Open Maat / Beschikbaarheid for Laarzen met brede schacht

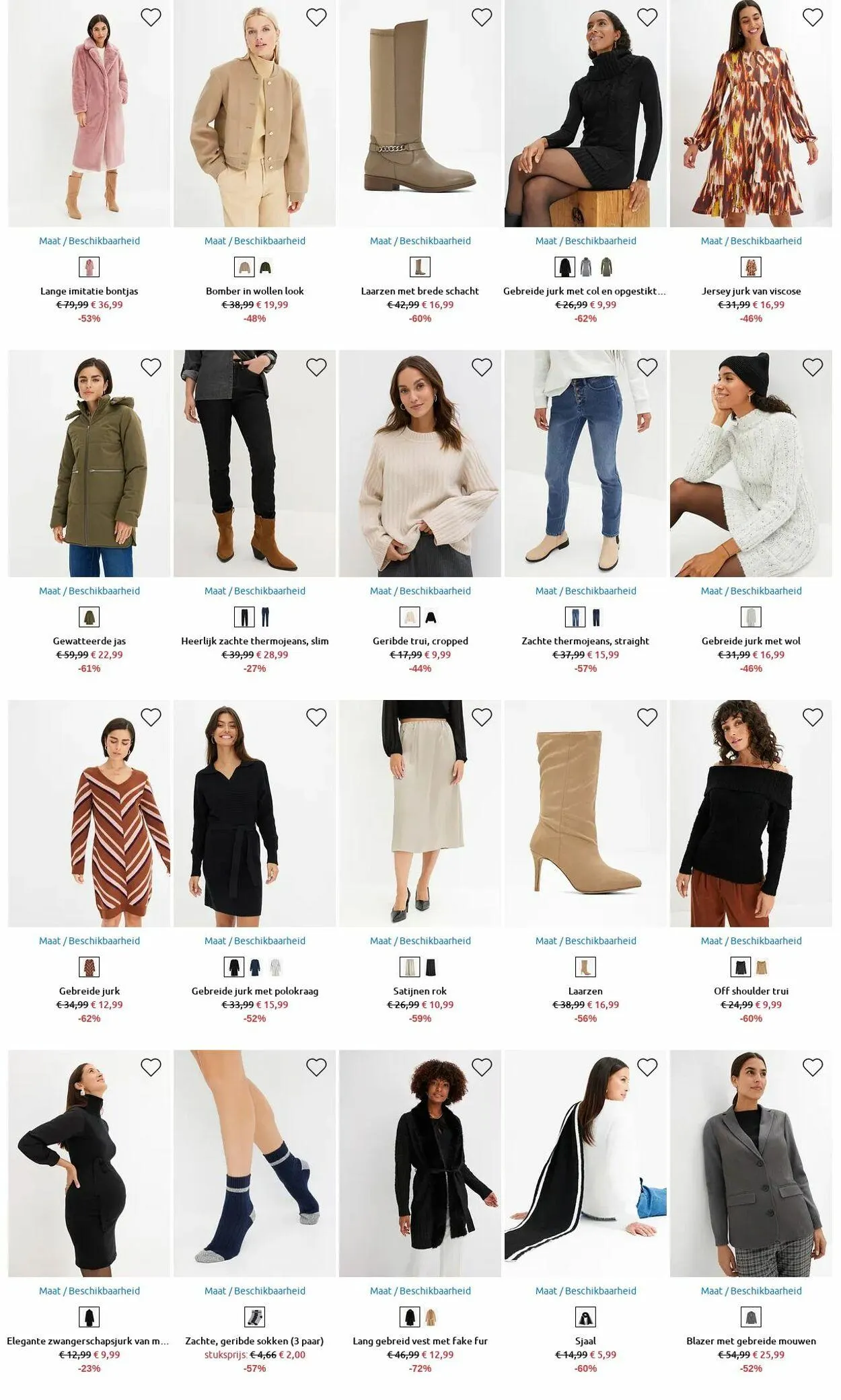click(x=420, y=241)
